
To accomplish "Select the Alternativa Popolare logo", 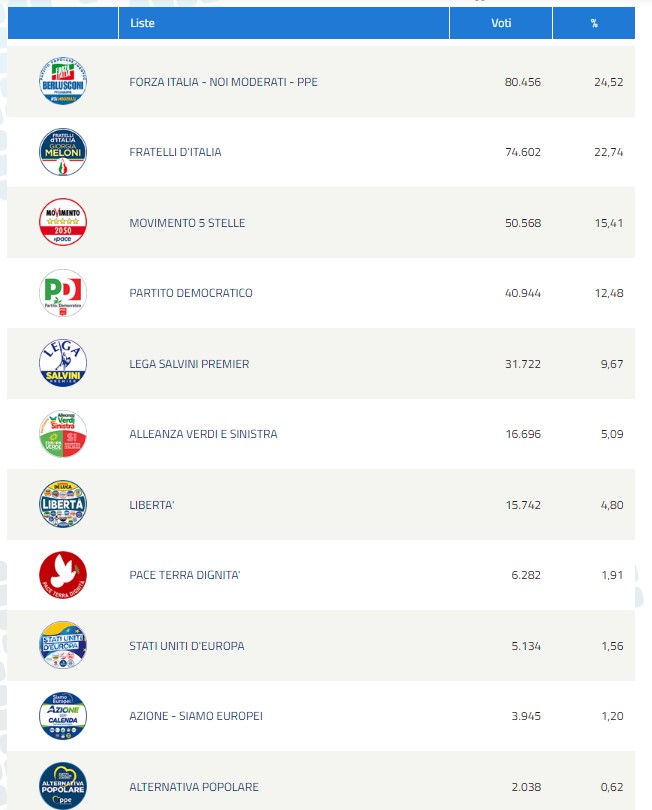I will click(x=62, y=786).
